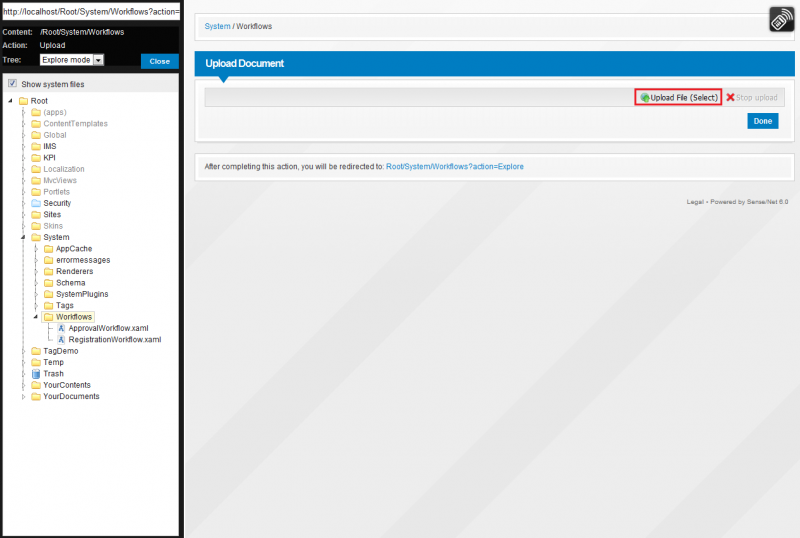Click the (apps) folder icon
800x538 pixels.
click(36, 112)
